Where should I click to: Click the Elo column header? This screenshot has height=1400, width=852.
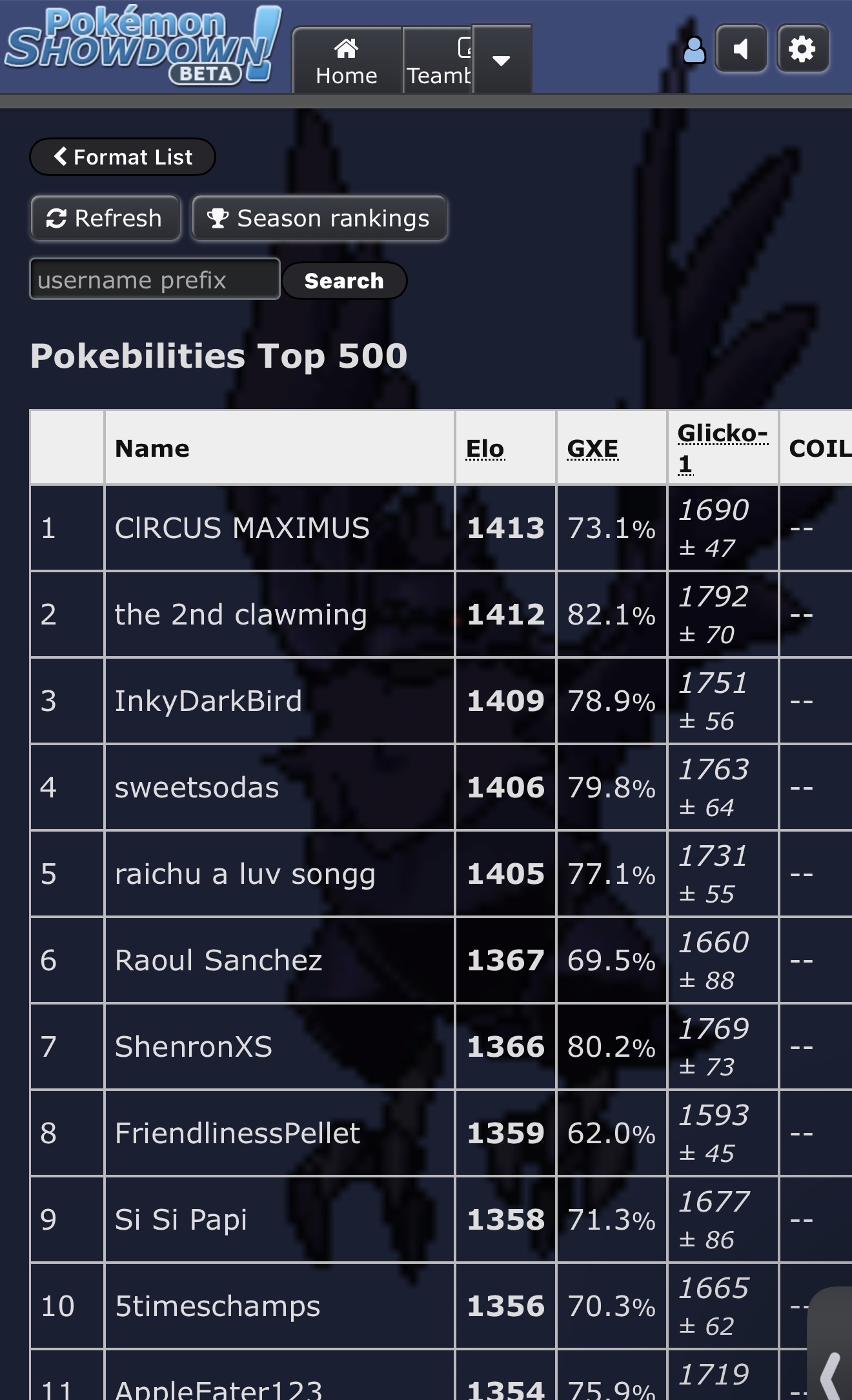[x=485, y=448]
